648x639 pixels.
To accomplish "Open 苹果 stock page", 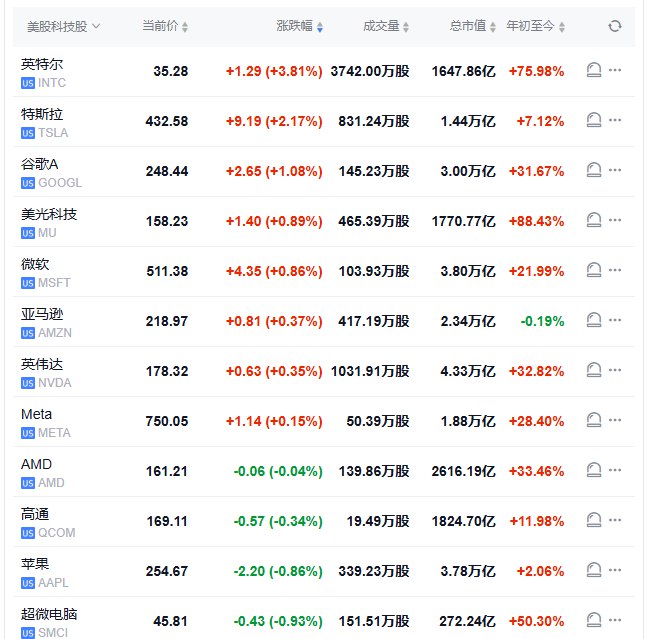I will tap(35, 565).
